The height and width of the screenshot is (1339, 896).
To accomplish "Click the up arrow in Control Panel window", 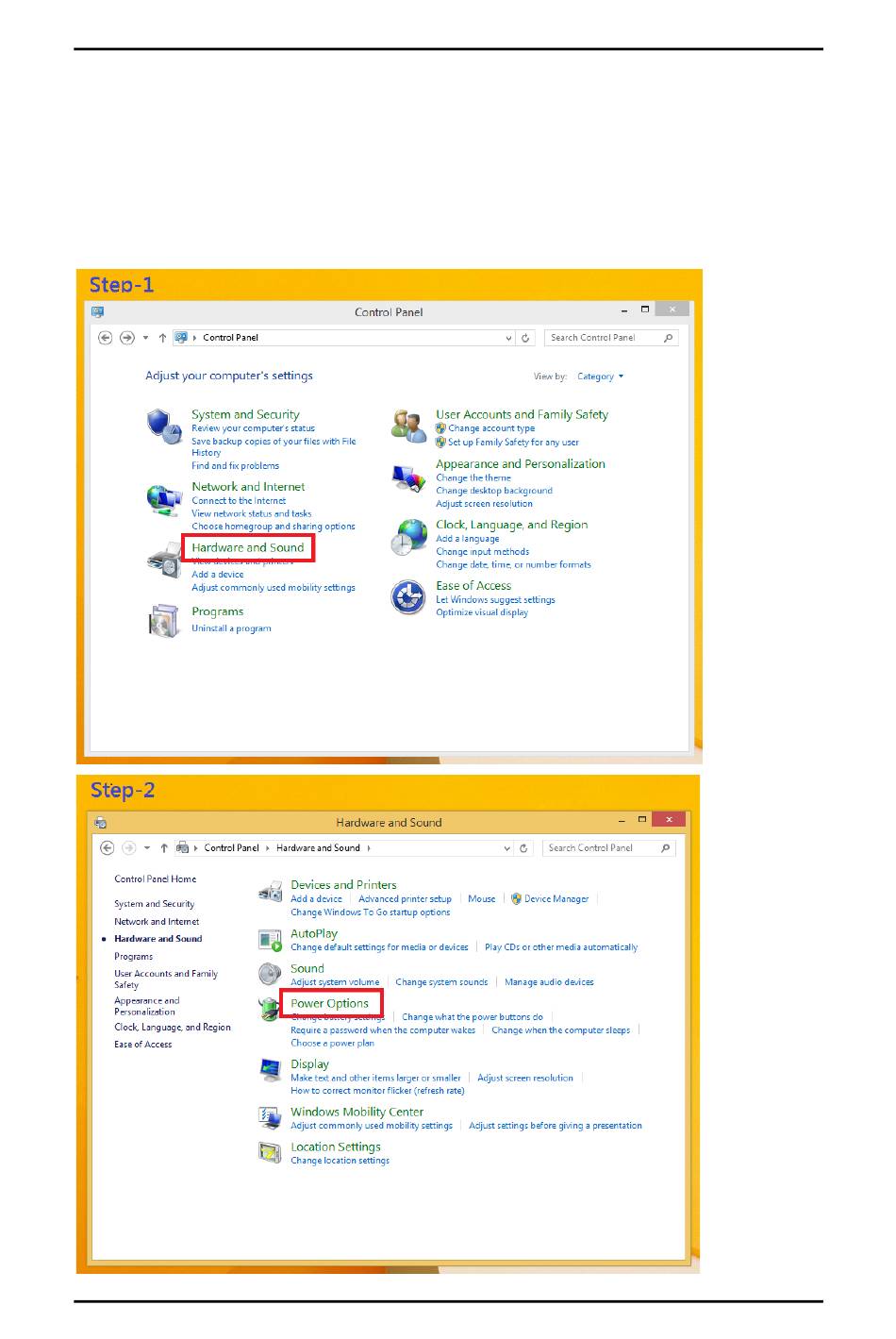I will click(x=162, y=338).
